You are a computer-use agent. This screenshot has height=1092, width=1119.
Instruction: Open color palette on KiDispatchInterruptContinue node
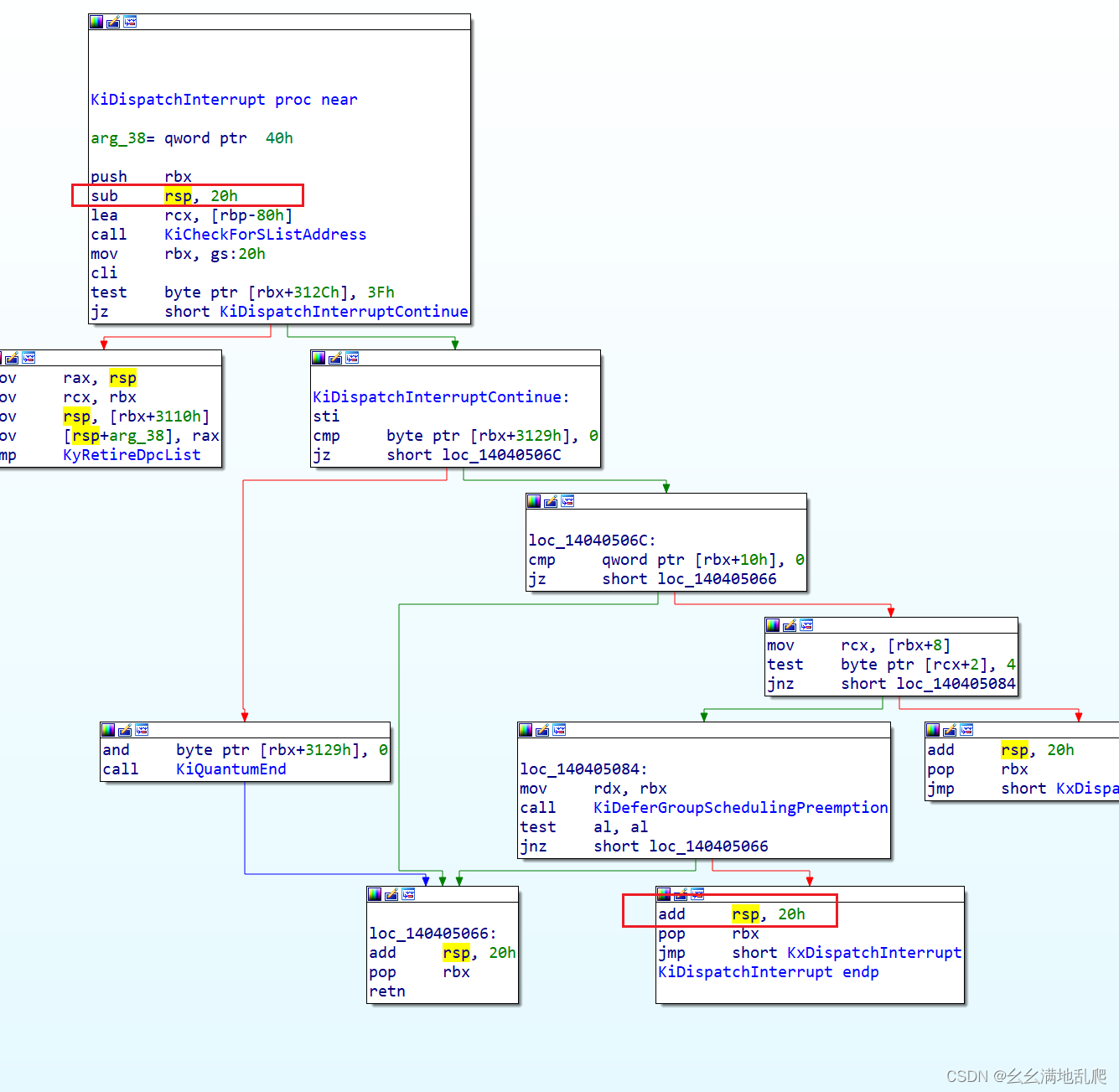tap(319, 358)
